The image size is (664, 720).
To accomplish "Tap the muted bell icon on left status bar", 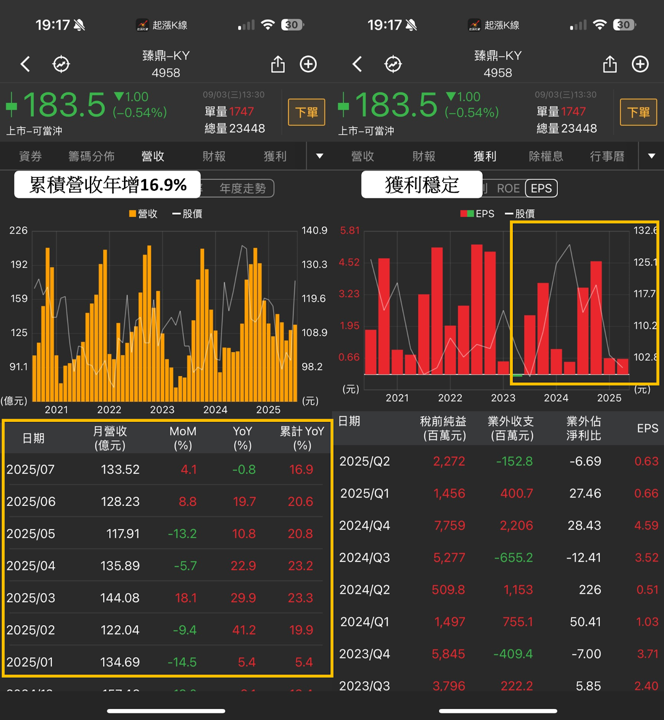I will pos(79,25).
